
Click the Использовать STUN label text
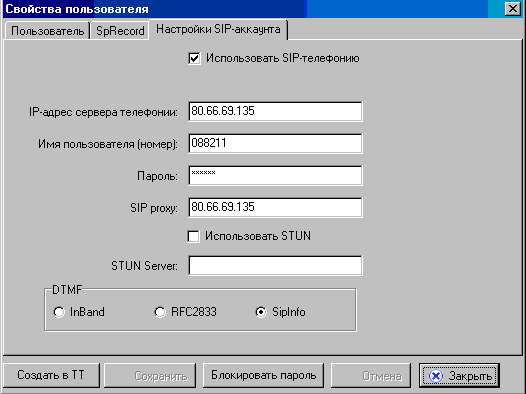[x=258, y=236]
